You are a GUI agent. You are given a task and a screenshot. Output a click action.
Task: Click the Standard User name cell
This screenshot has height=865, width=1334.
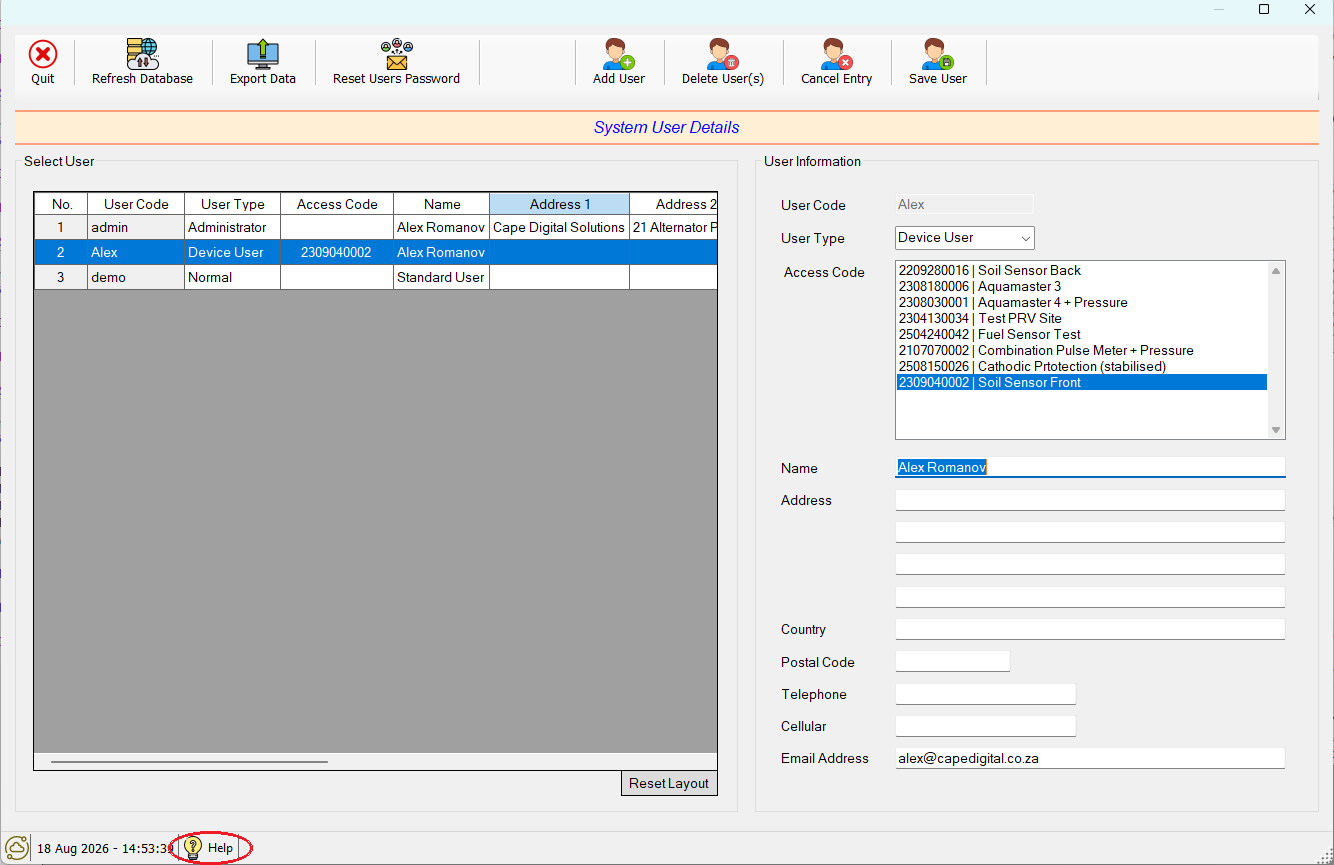pos(442,277)
